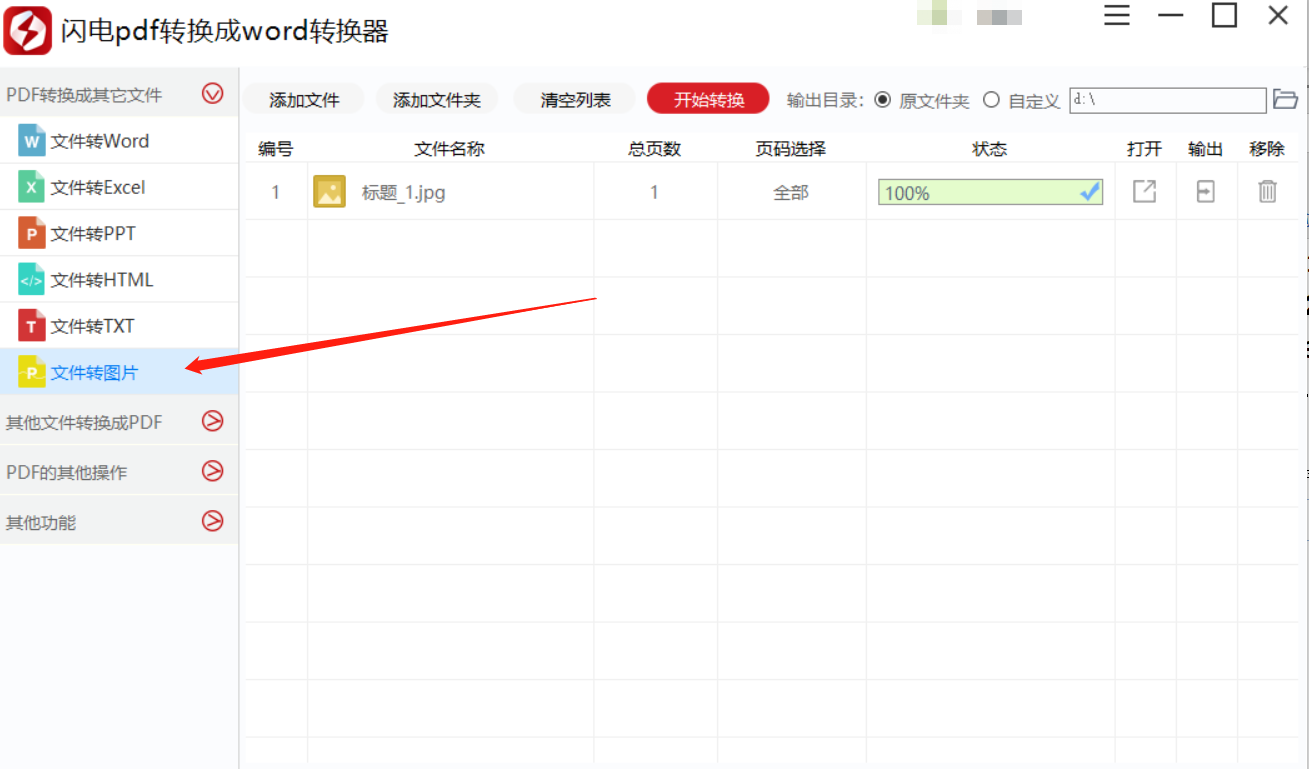This screenshot has width=1309, height=769.
Task: Click the green Excel file icon in sidebar
Action: point(32,187)
